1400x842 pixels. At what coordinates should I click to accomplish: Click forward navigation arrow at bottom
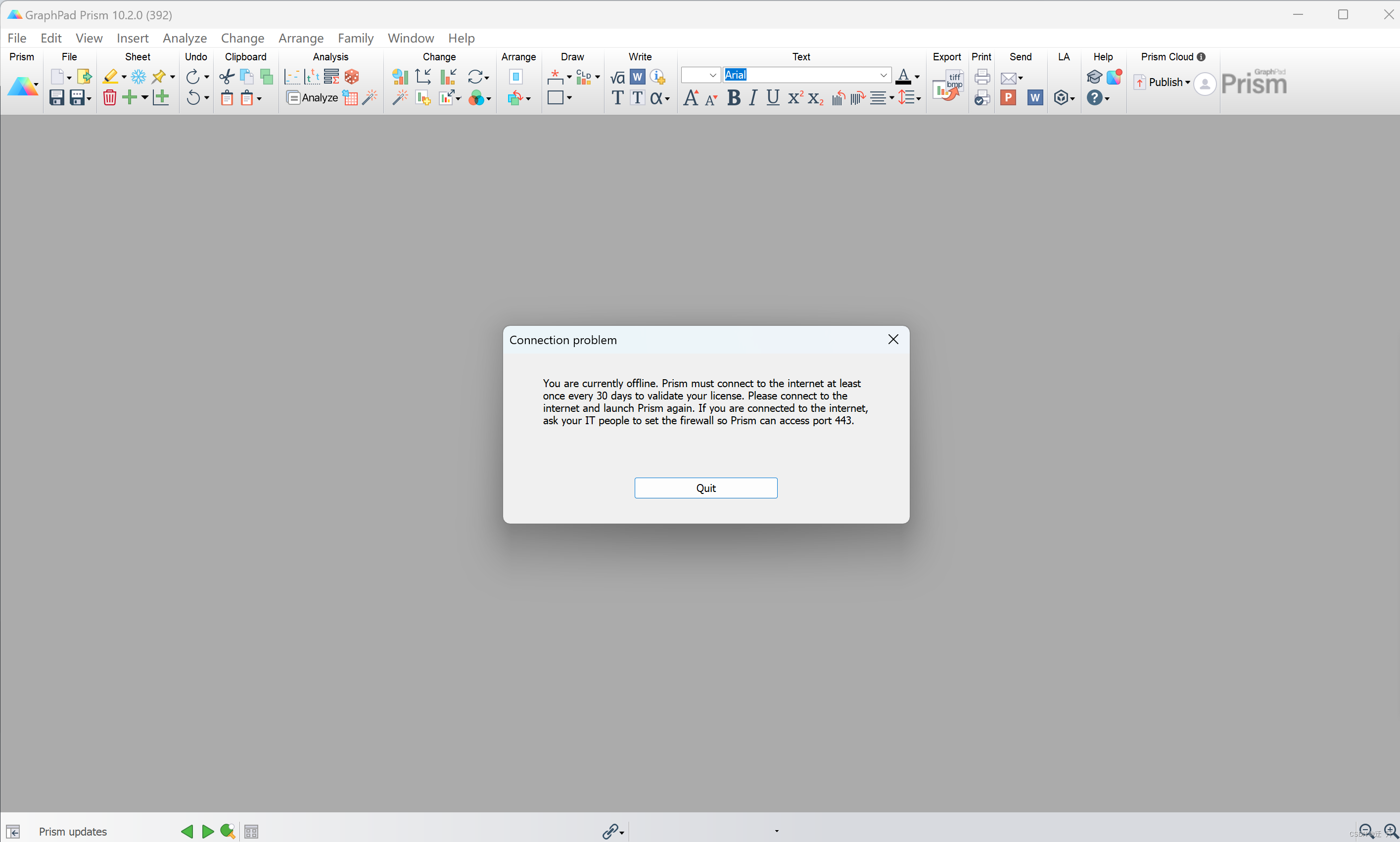207,831
